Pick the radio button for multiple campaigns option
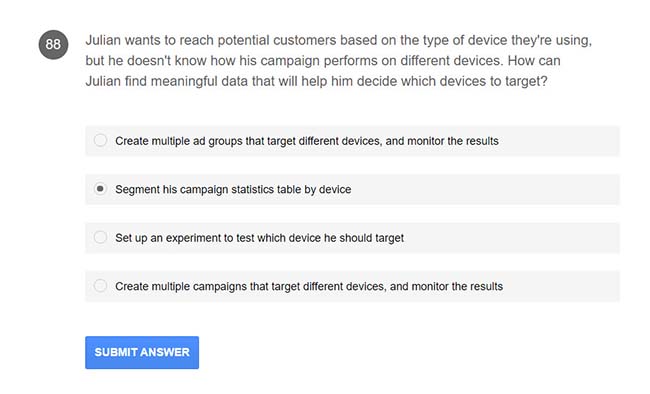Viewport: 650px width, 394px height. 100,286
